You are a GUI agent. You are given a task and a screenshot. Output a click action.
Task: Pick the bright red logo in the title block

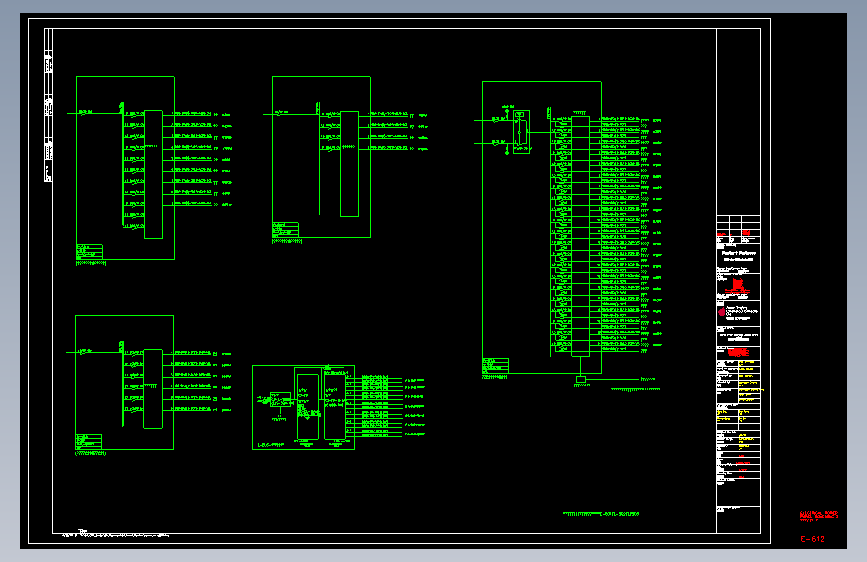pos(737,287)
